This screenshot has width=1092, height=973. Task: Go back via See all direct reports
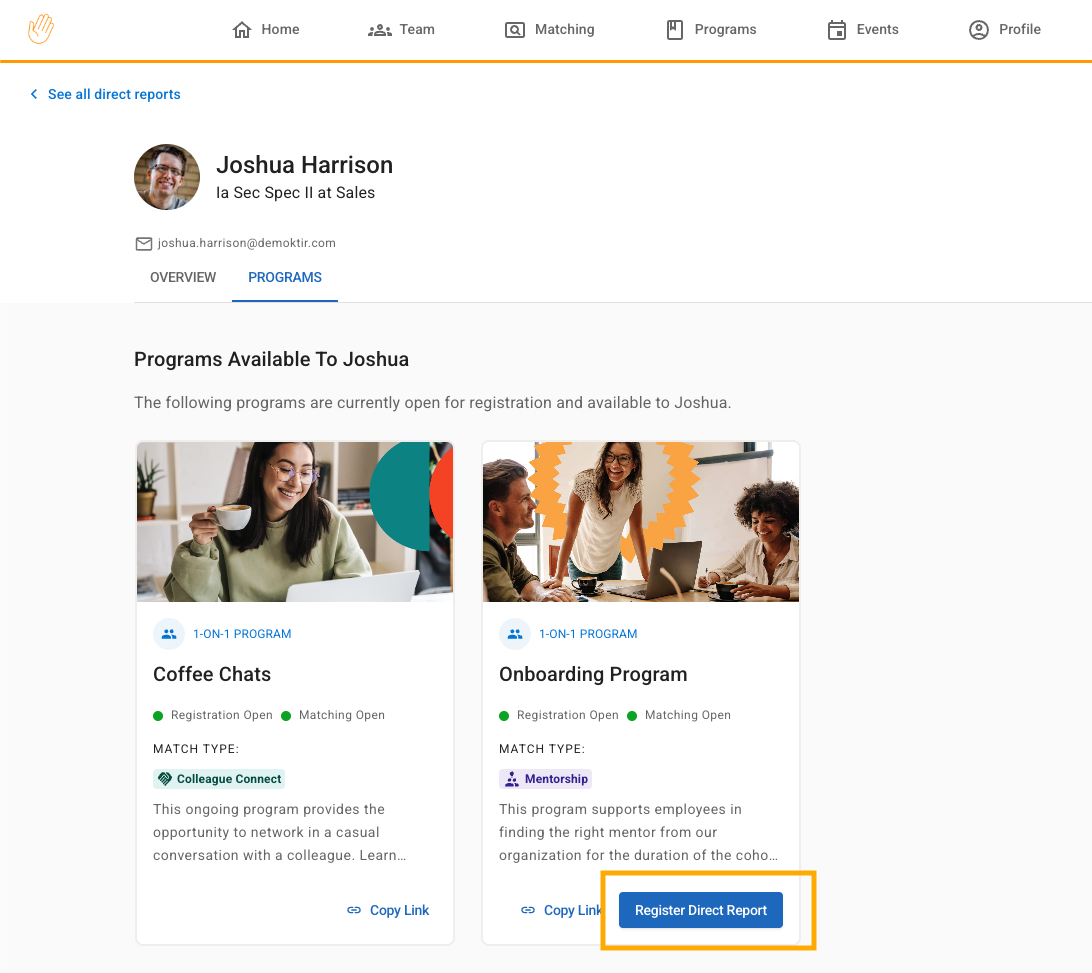pyautogui.click(x=114, y=94)
